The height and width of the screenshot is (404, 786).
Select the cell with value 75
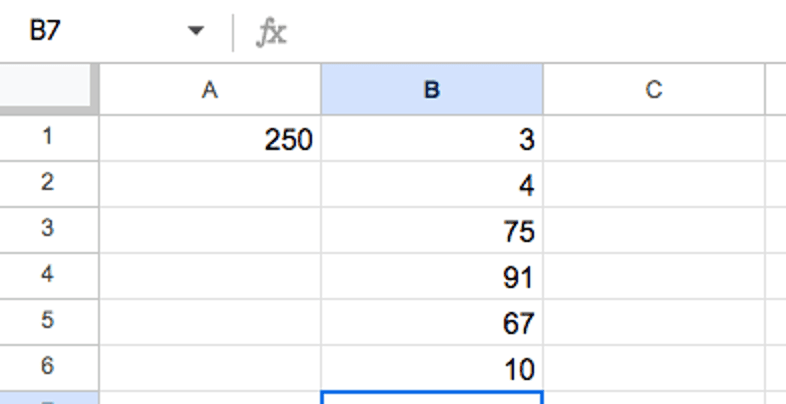pyautogui.click(x=432, y=231)
